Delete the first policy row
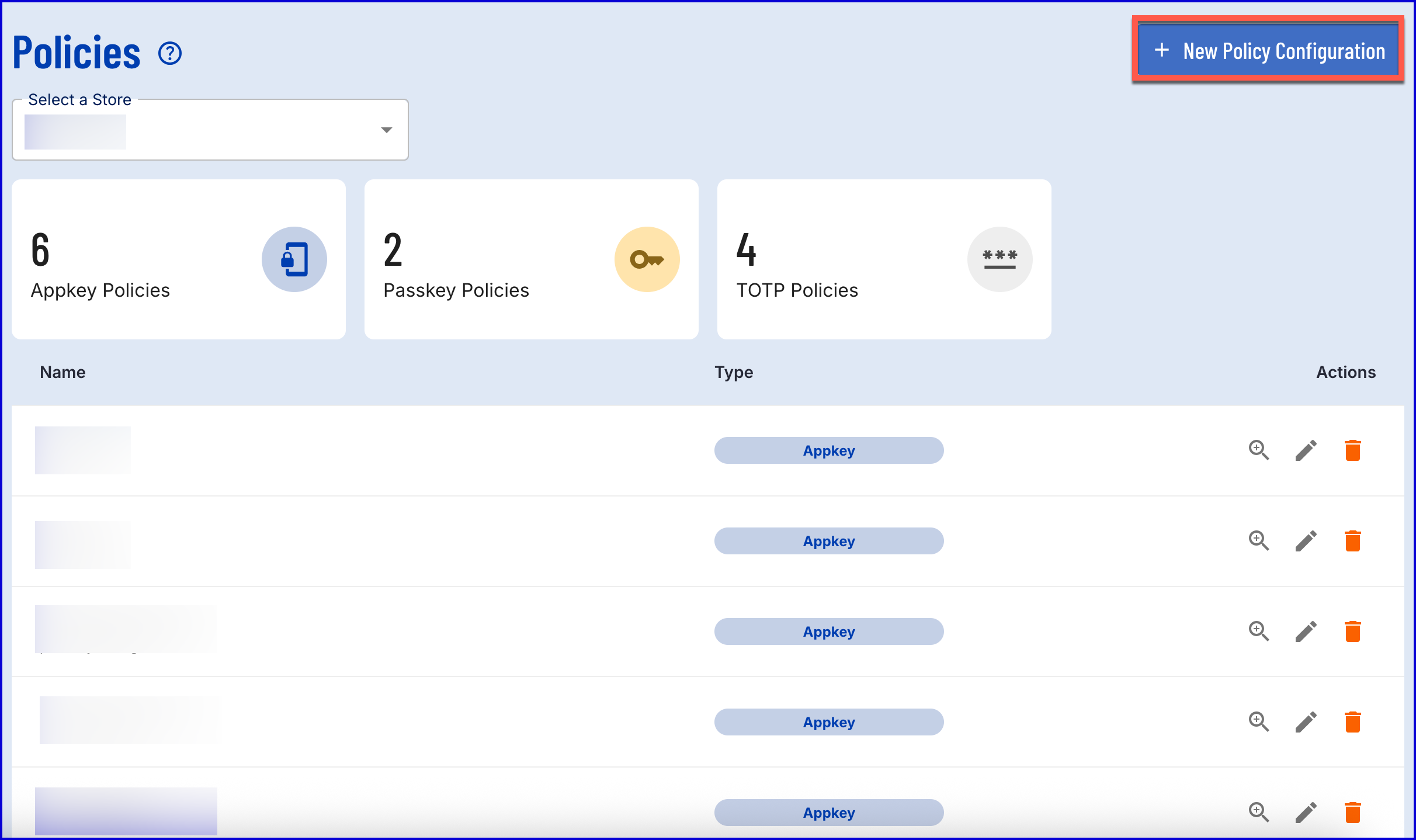The width and height of the screenshot is (1416, 840). point(1352,450)
